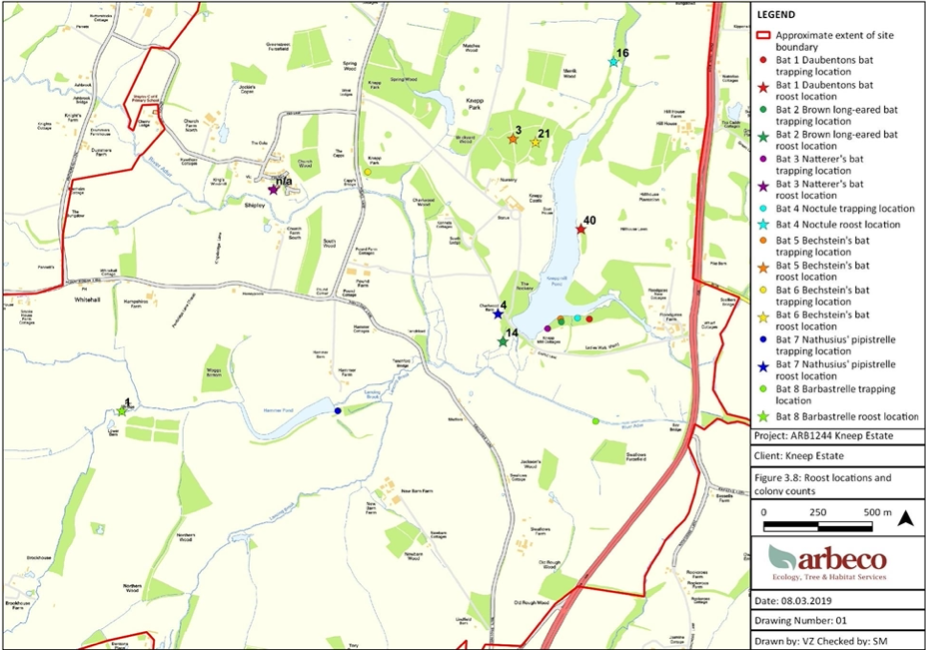
Task: Select the light green Barbastrelle roost star labeled 1
Action: point(122,410)
